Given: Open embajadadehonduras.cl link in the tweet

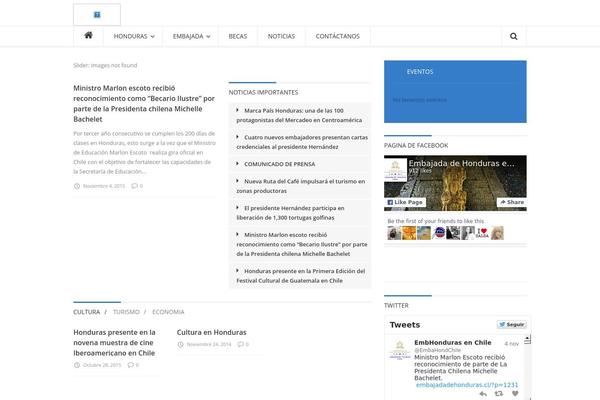Looking at the screenshot, I should point(467,385).
